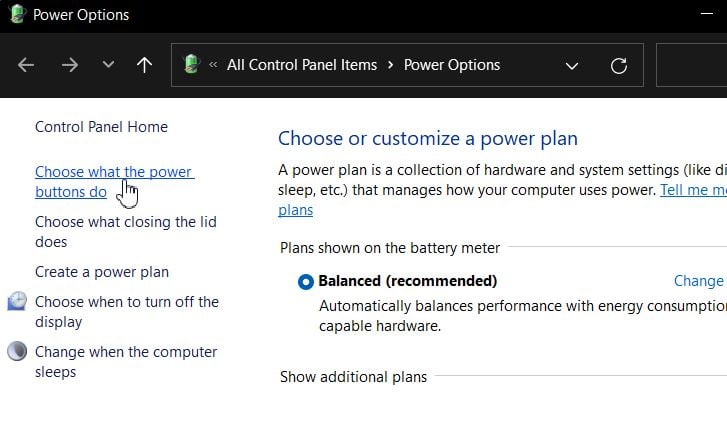Screen dimensions: 727x441
Task: Go back with the left arrow button
Action: pyautogui.click(x=26, y=65)
